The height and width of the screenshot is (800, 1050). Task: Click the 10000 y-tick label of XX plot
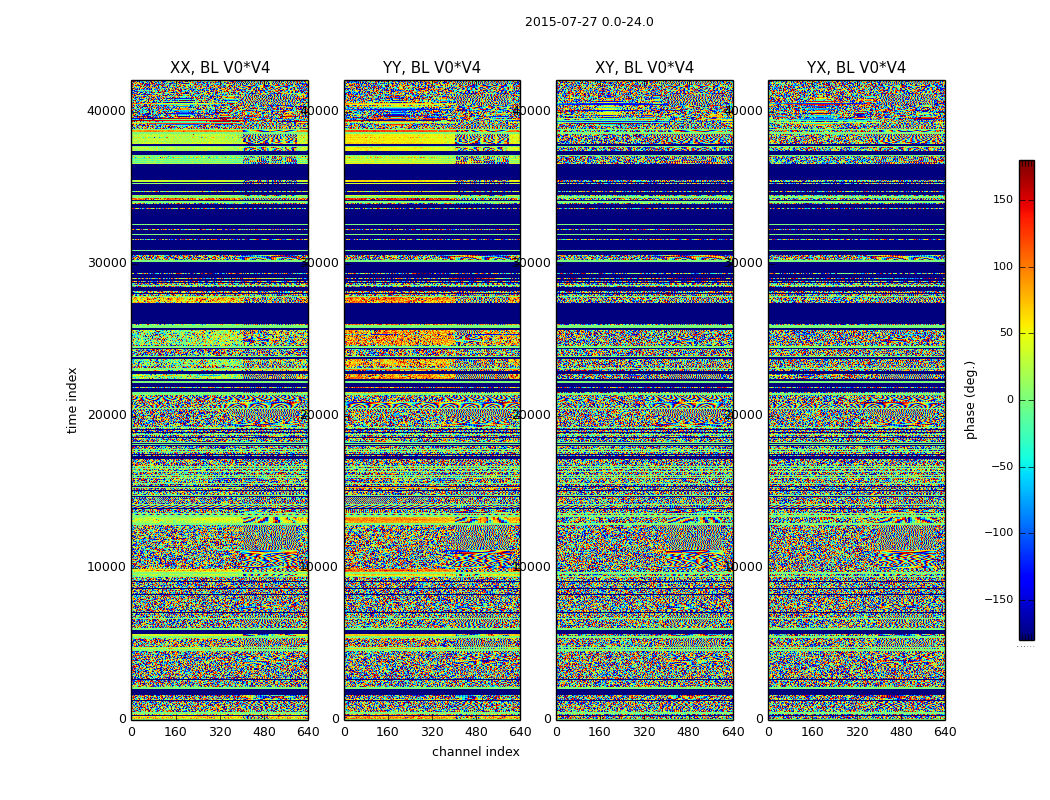(x=108, y=567)
